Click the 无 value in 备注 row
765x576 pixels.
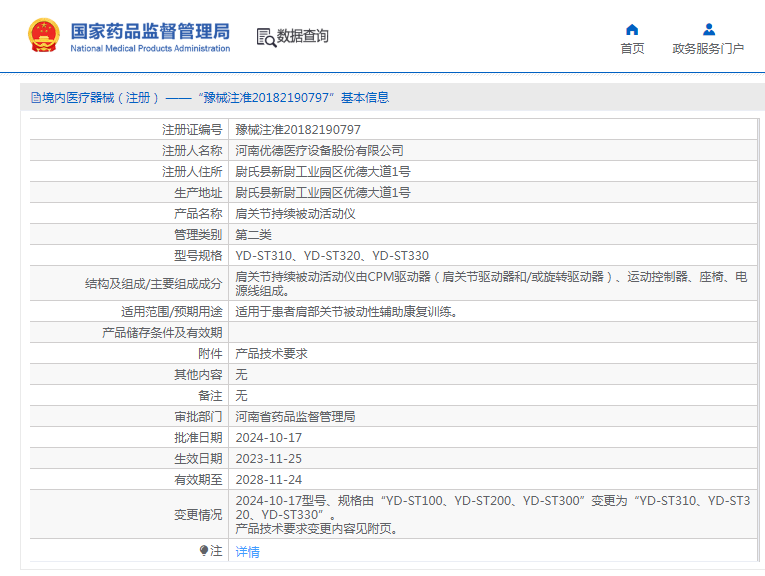(242, 396)
